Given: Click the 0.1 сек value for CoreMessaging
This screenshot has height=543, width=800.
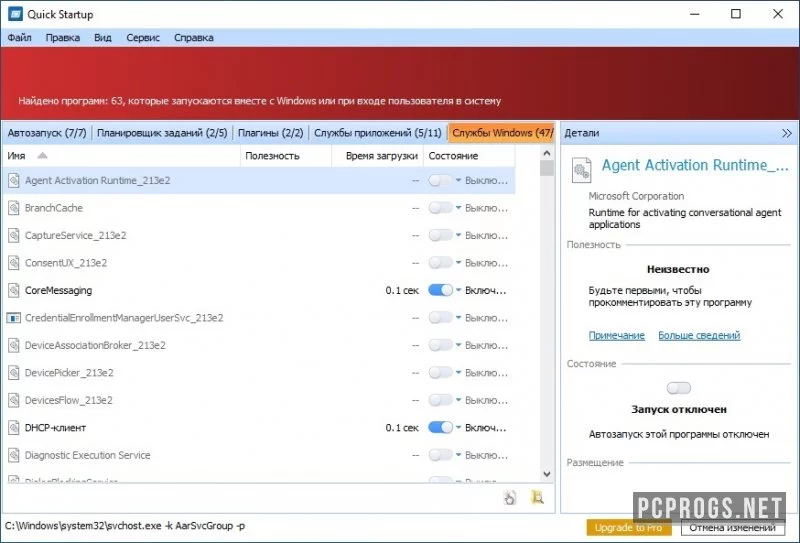Looking at the screenshot, I should click(x=402, y=290).
